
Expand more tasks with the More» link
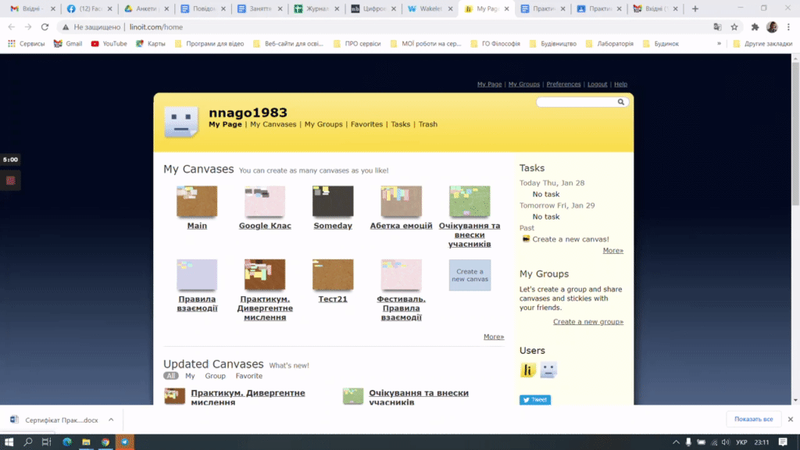click(612, 251)
